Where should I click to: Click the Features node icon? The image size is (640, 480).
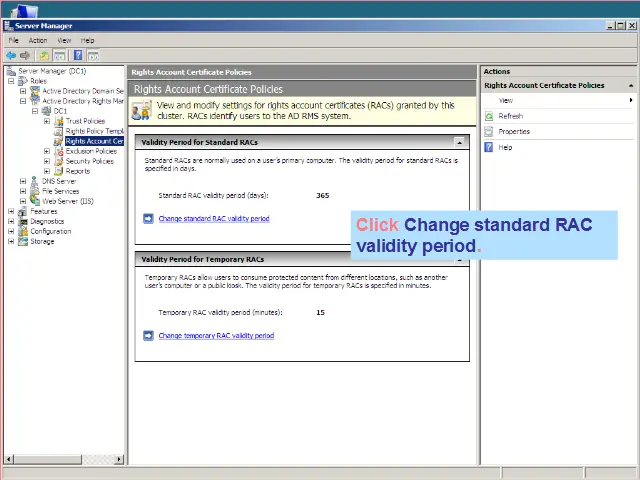click(x=23, y=211)
